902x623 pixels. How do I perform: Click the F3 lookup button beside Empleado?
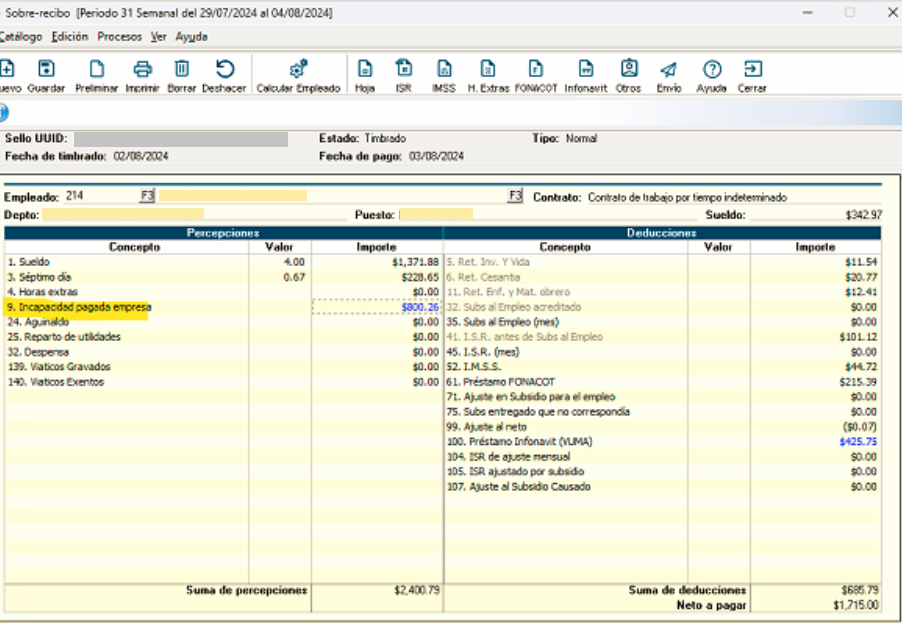[x=146, y=196]
